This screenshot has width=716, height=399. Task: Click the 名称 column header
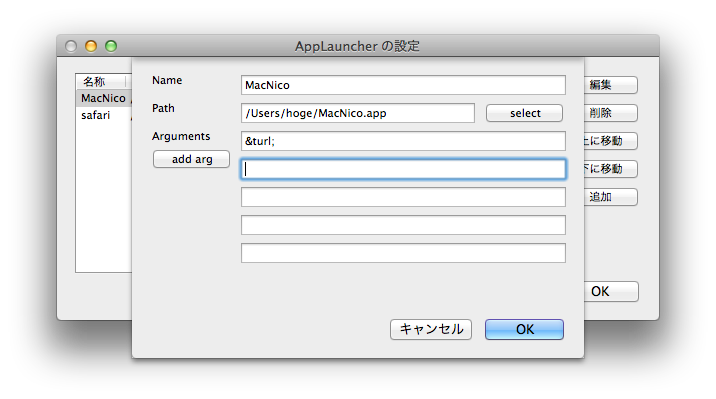101,82
